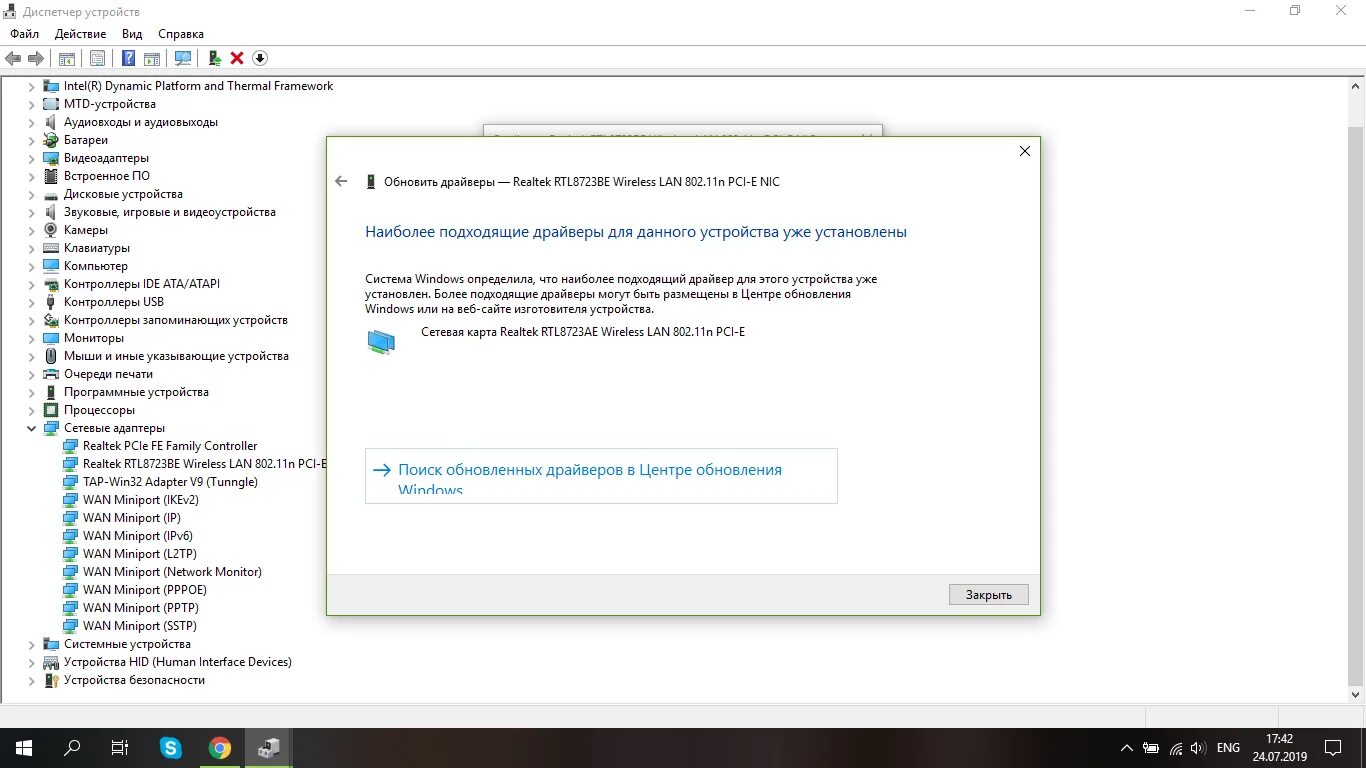Click the Update driver toolbar icon
This screenshot has width=1366, height=768.
pos(215,58)
